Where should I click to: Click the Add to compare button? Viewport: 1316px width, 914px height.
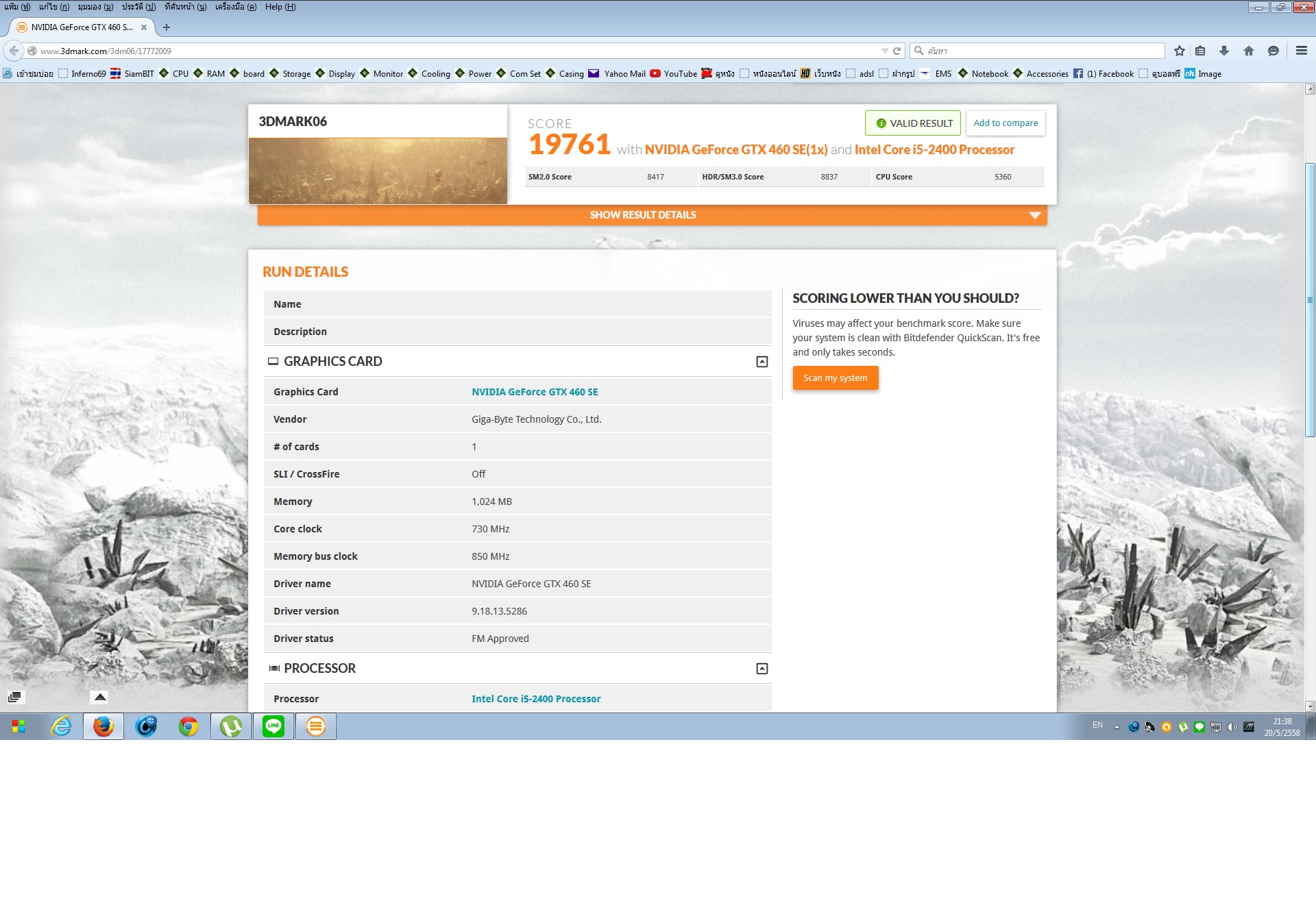click(1005, 123)
